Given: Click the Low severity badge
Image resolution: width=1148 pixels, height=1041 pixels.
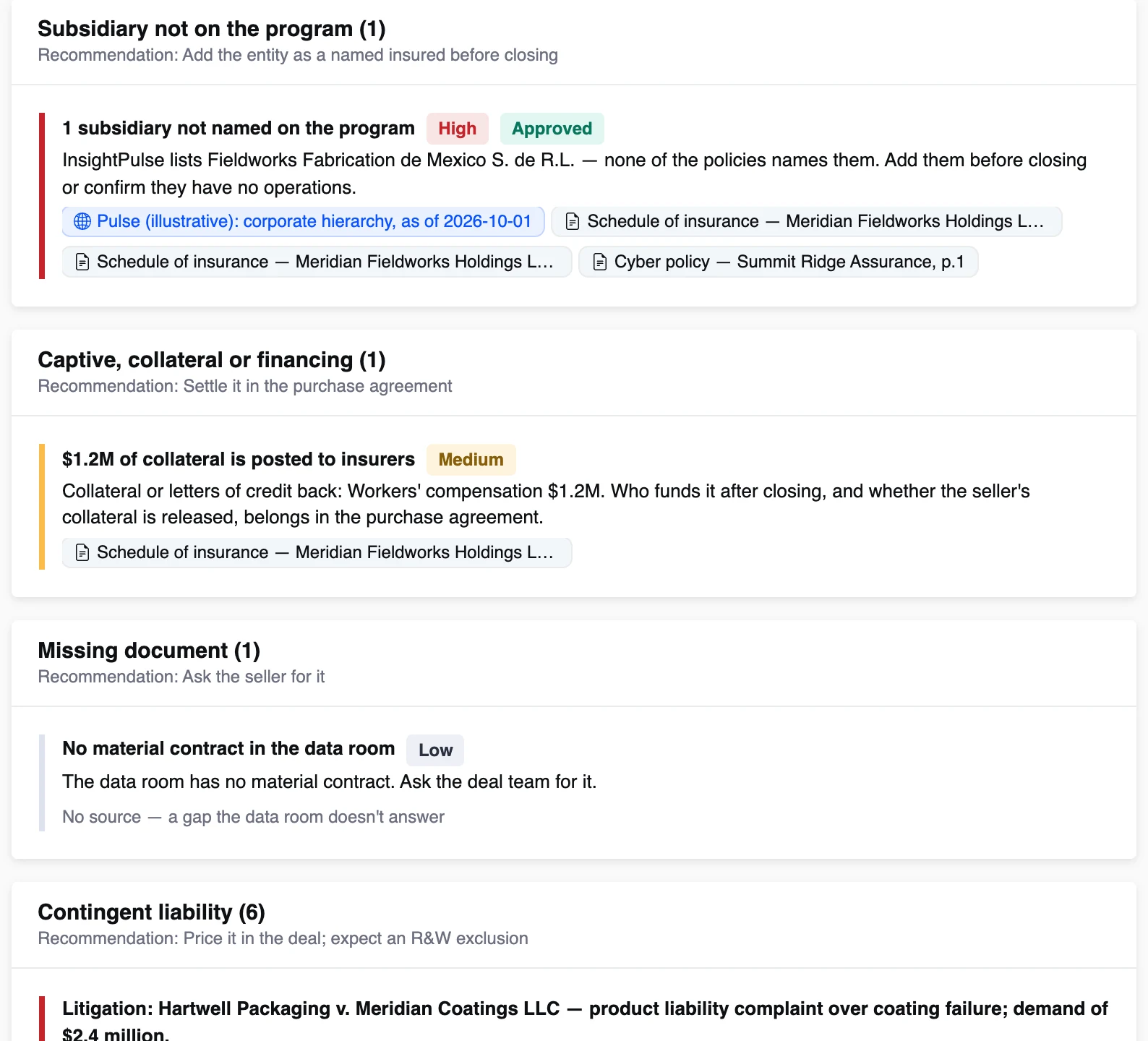Looking at the screenshot, I should click(435, 750).
